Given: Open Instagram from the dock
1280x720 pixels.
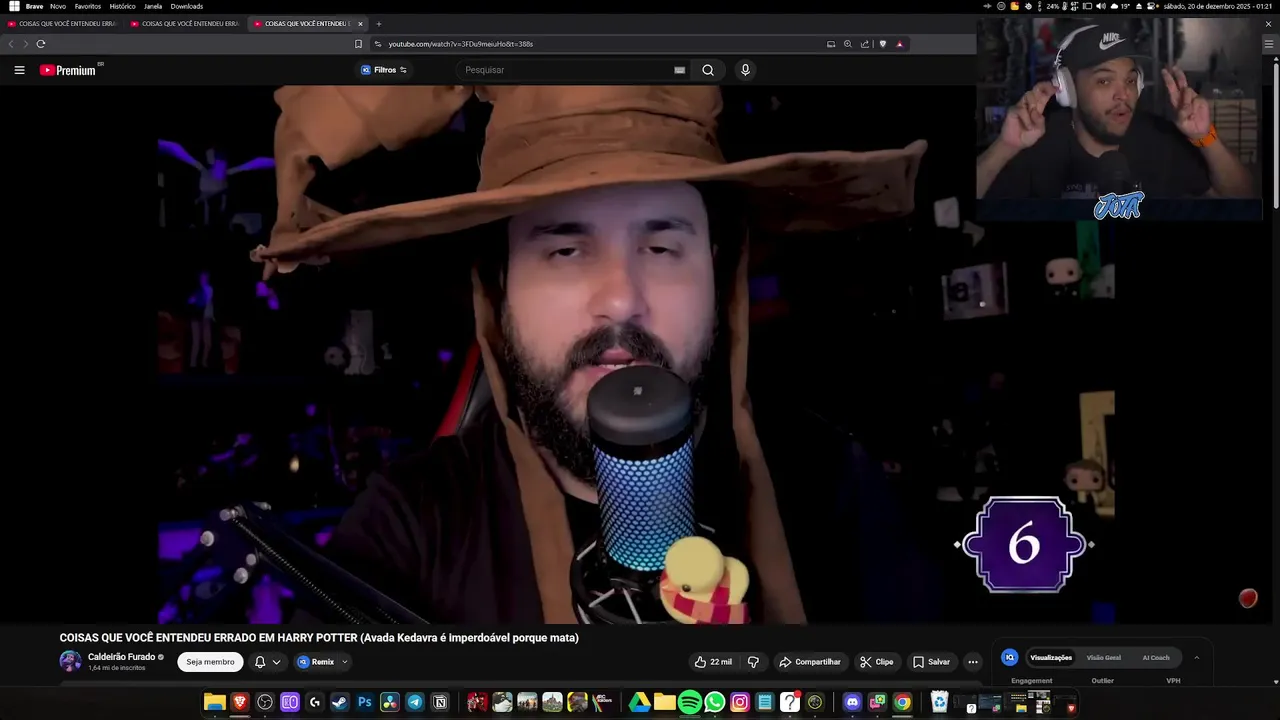Looking at the screenshot, I should point(740,703).
